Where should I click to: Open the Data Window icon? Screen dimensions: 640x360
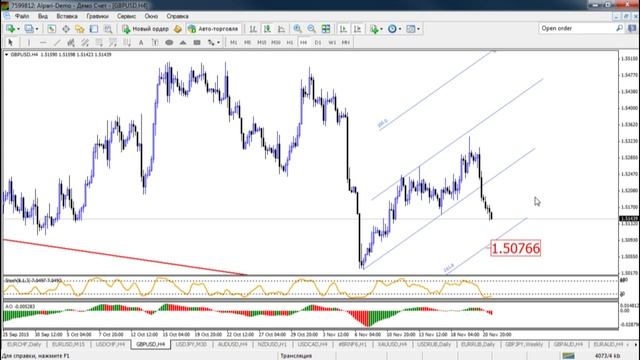click(x=66, y=29)
